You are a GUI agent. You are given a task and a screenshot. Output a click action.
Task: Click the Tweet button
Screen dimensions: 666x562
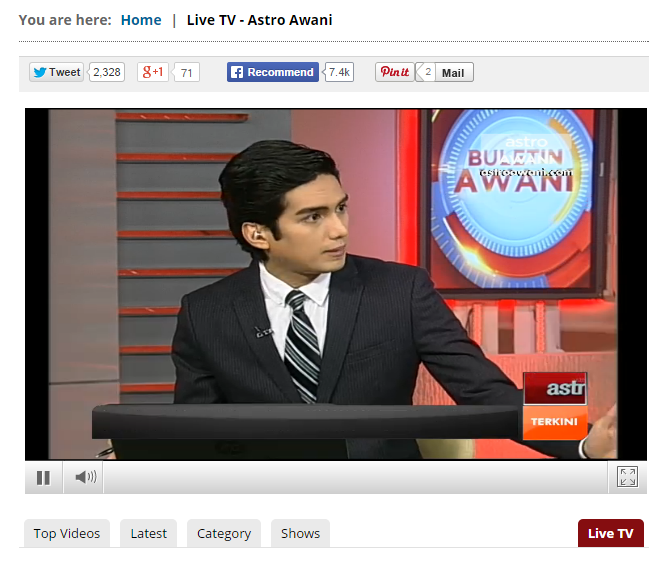[x=56, y=72]
